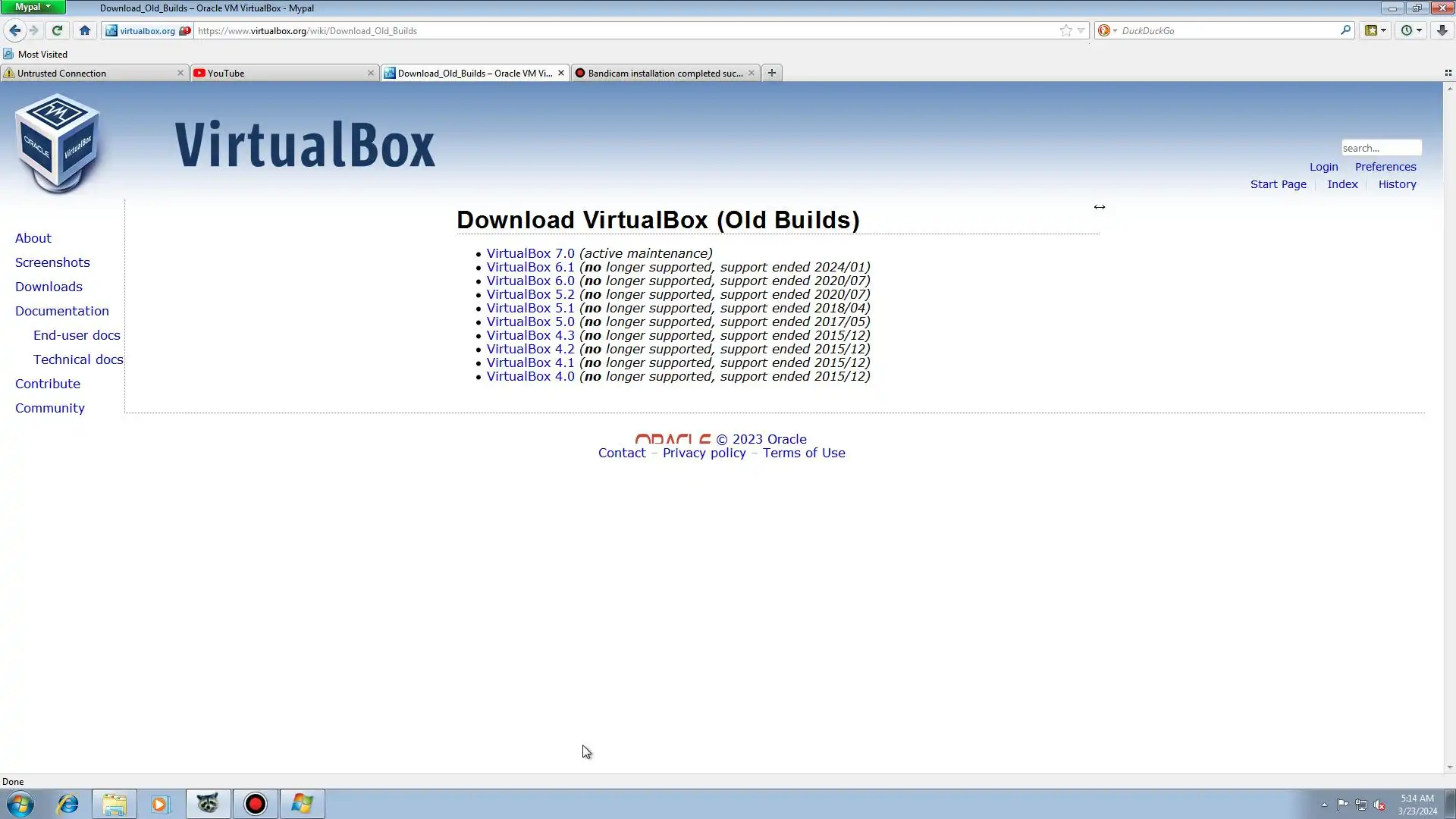Viewport: 1456px width, 819px height.
Task: Open a new tab with plus button
Action: 771,73
